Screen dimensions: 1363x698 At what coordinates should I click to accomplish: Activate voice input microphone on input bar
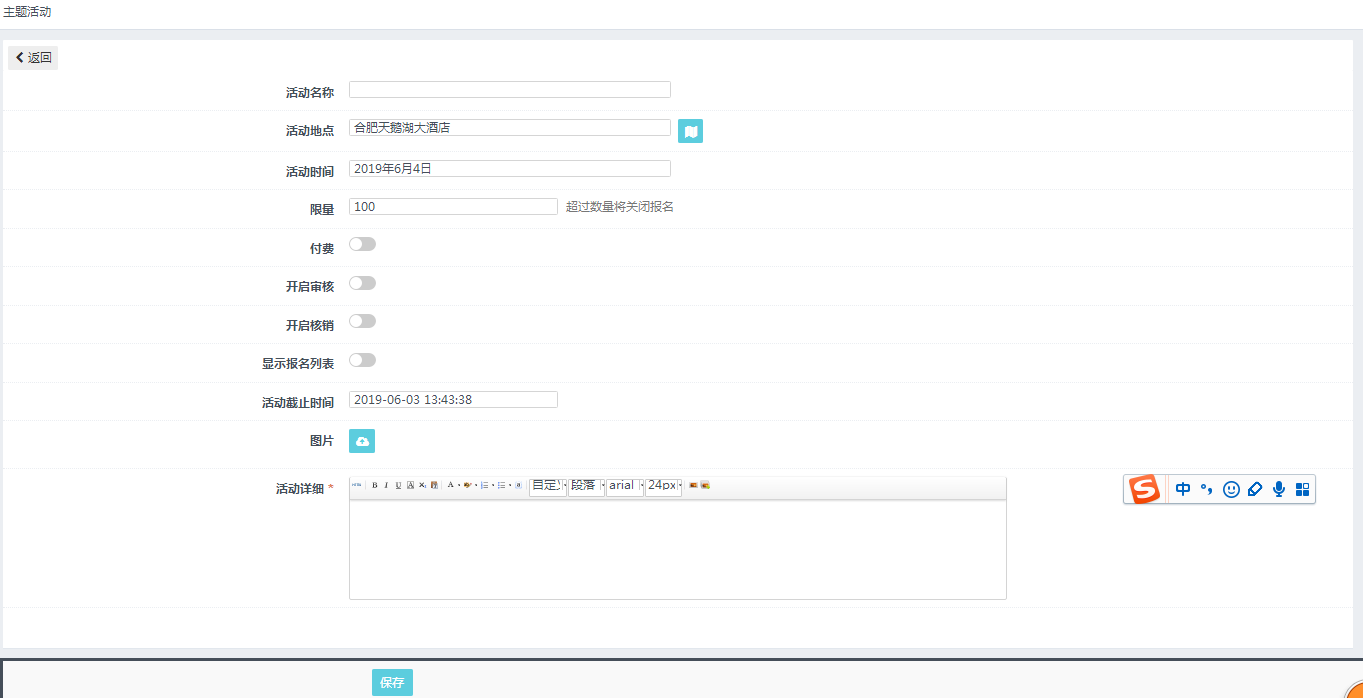(1278, 489)
